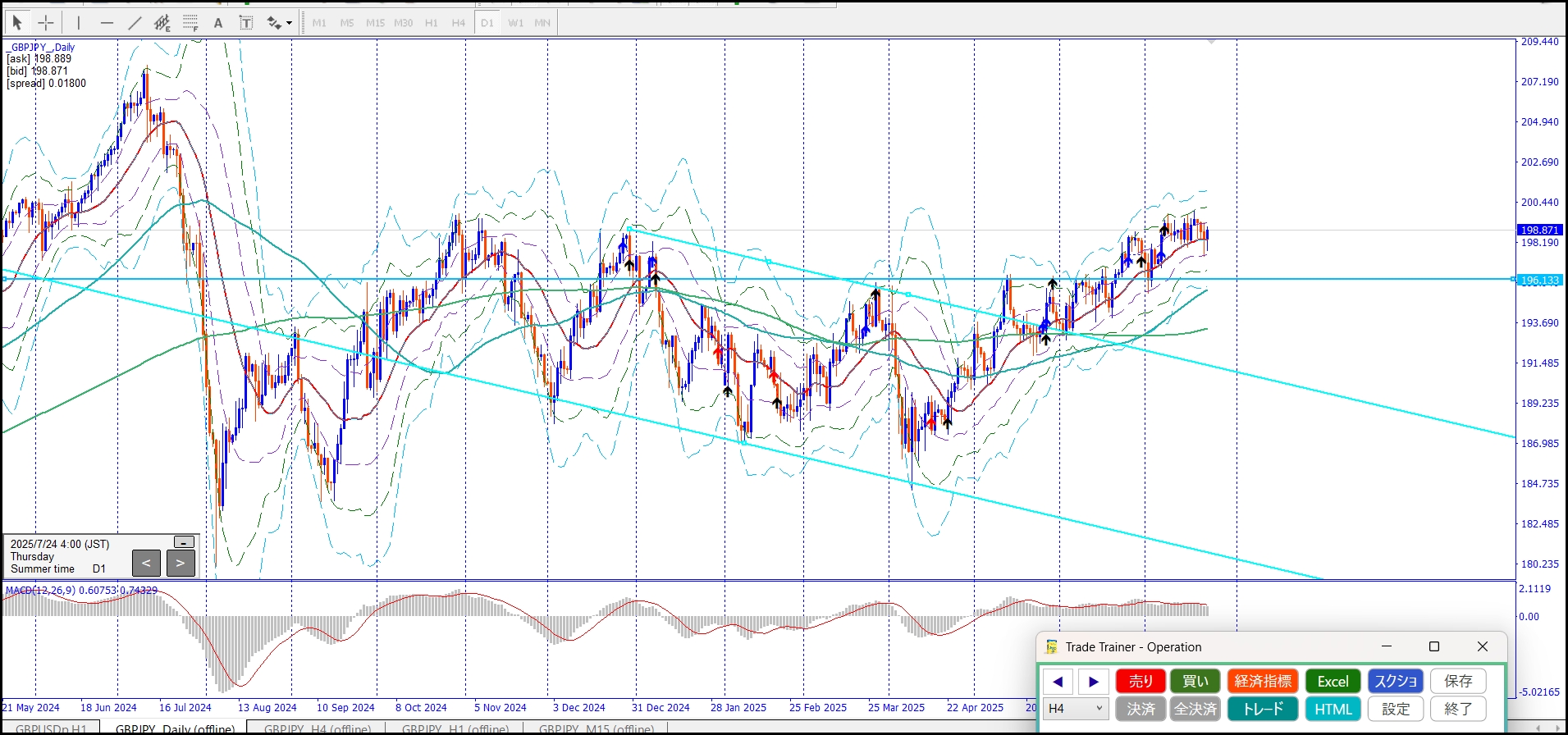This screenshot has width=1568, height=735.
Task: Open the GBPJPY H1 (offline) chart tab
Action: point(455,728)
